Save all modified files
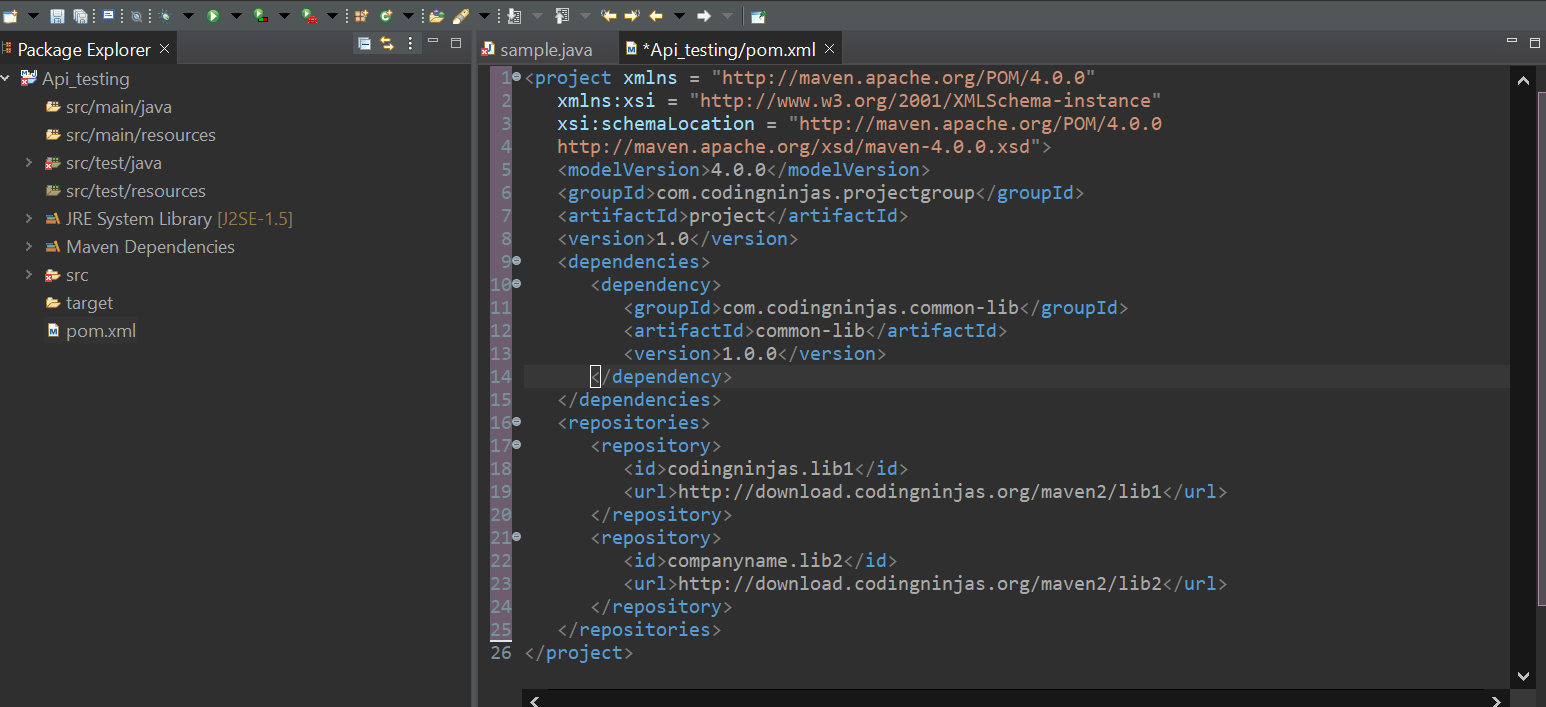This screenshot has width=1546, height=707. coord(78,15)
